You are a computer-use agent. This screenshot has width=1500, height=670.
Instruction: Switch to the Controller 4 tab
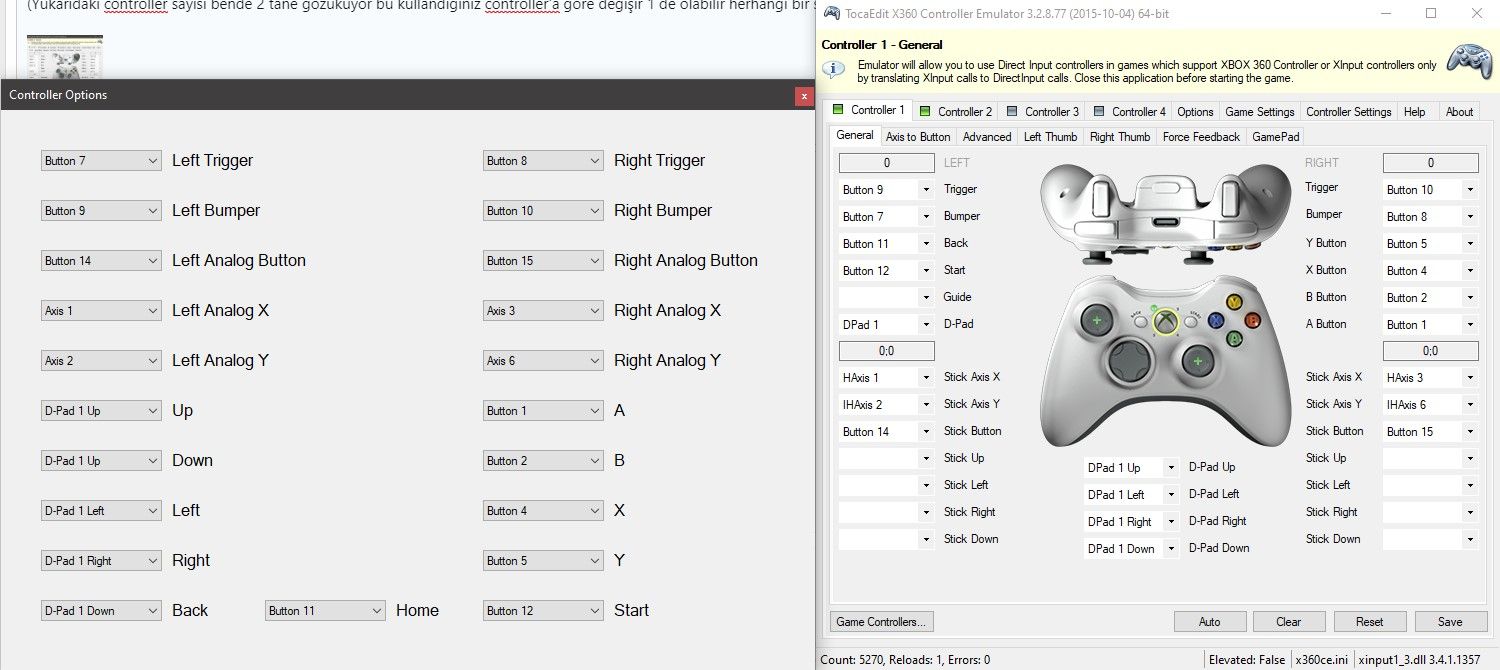1130,112
